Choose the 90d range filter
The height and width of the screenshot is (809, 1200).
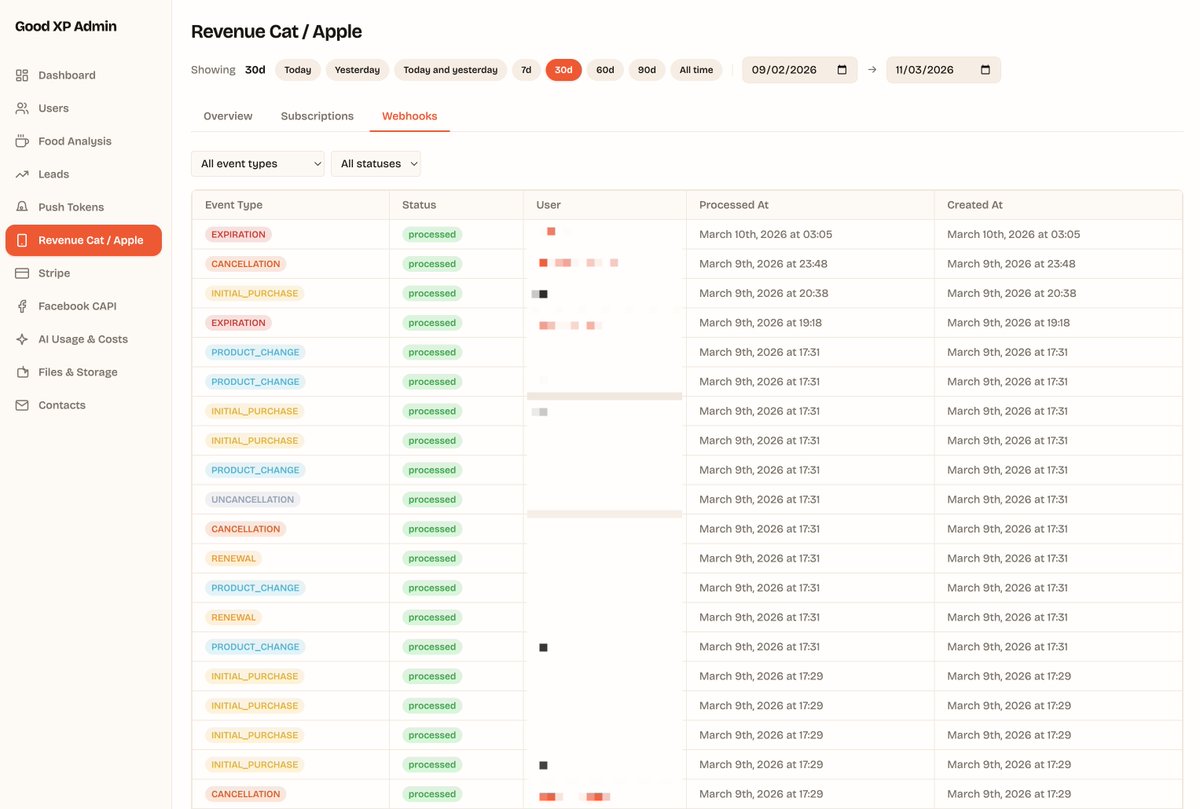click(x=647, y=70)
